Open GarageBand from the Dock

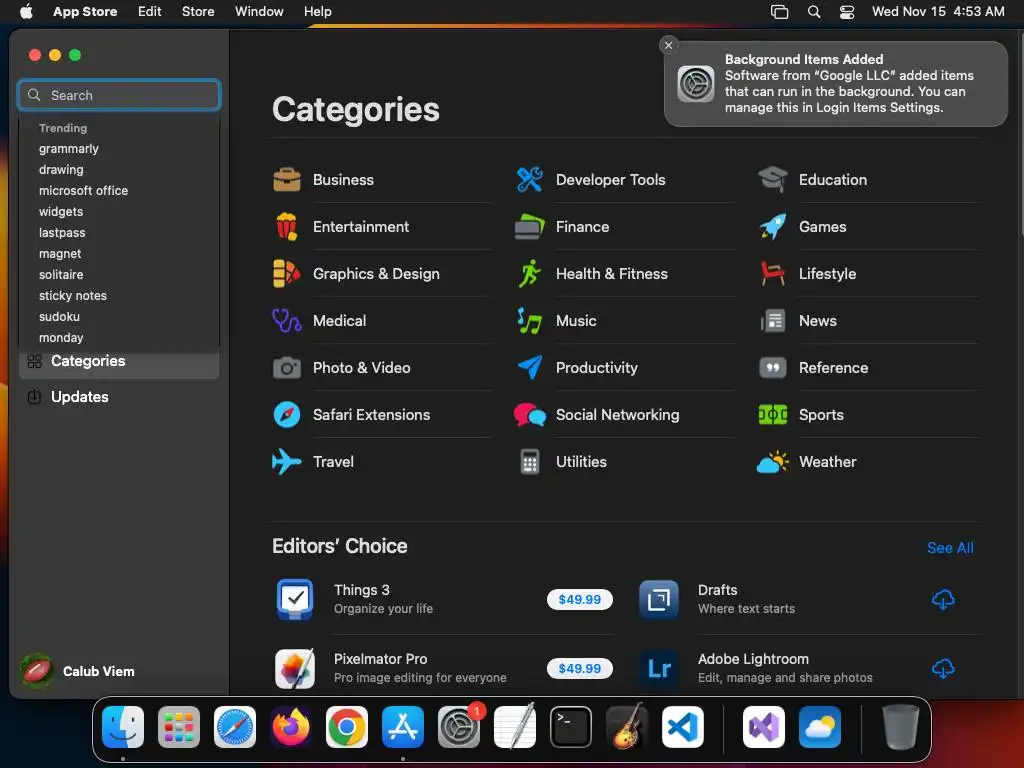pyautogui.click(x=627, y=727)
